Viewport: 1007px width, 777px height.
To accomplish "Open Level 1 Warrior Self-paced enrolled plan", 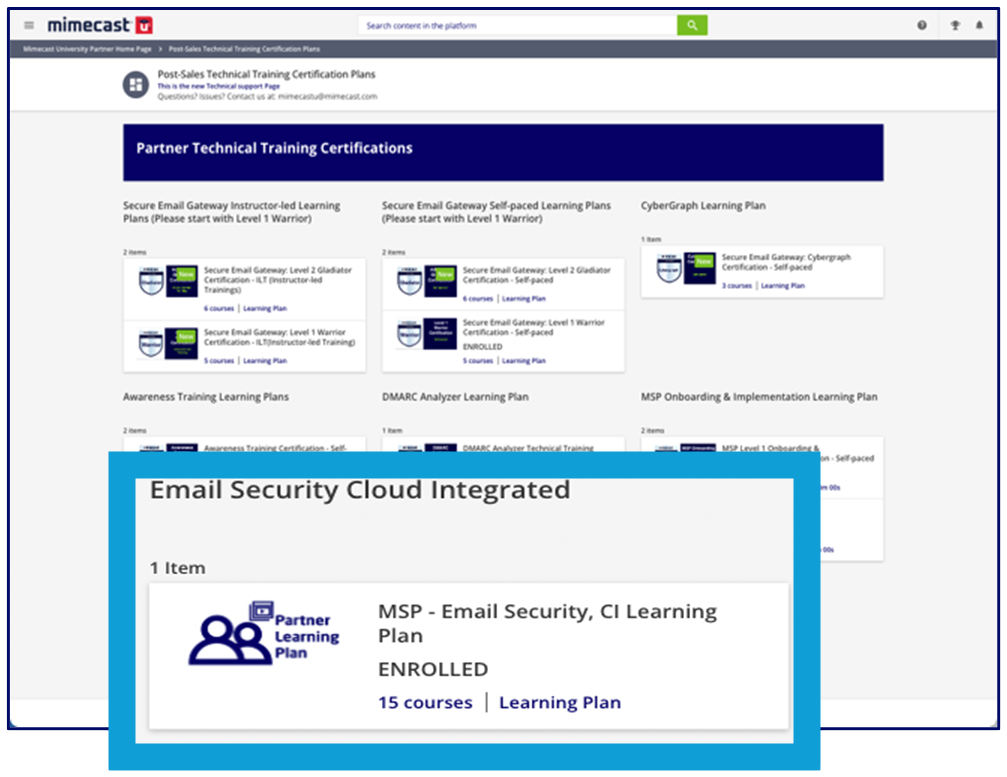I will [x=533, y=328].
